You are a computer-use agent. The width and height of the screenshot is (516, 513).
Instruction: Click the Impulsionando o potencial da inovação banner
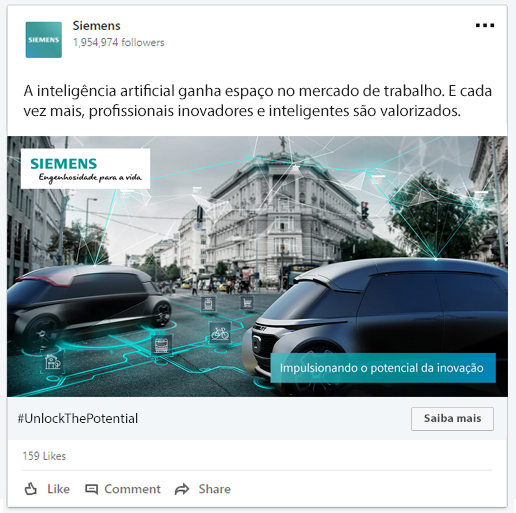(383, 368)
